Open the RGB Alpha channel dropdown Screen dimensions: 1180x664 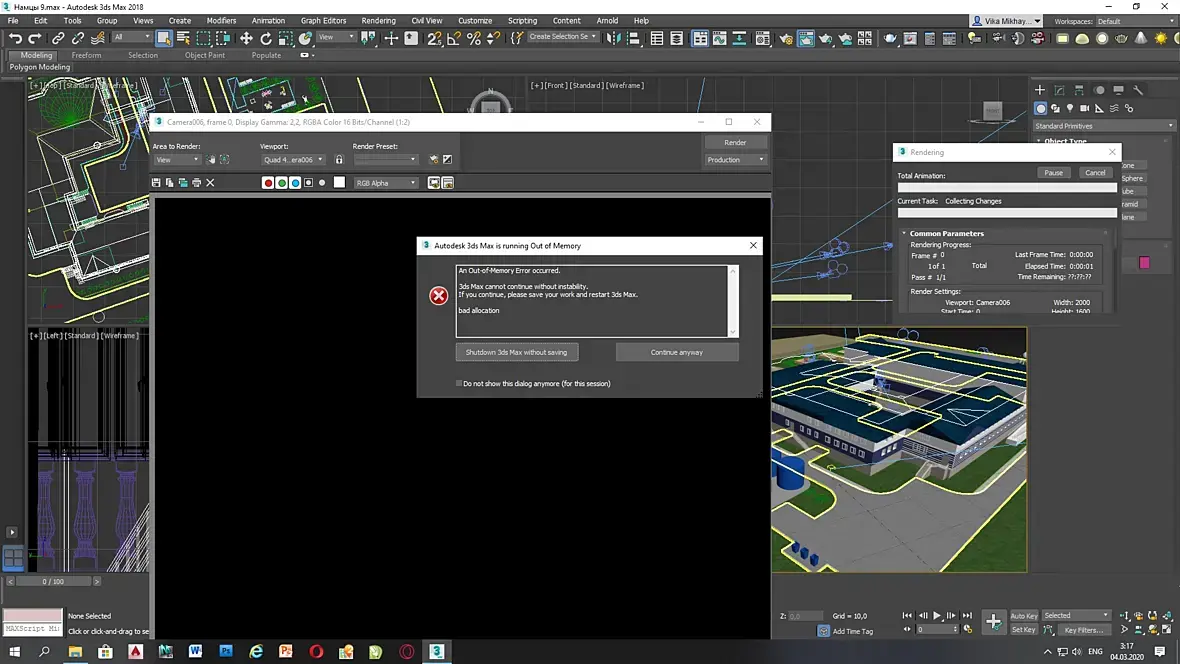tap(386, 183)
